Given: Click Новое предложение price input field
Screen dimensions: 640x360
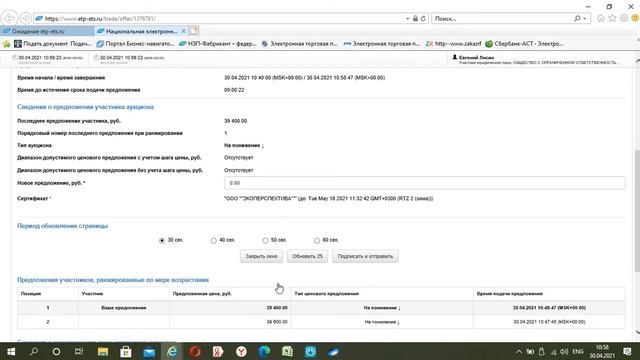Looking at the screenshot, I should [424, 183].
